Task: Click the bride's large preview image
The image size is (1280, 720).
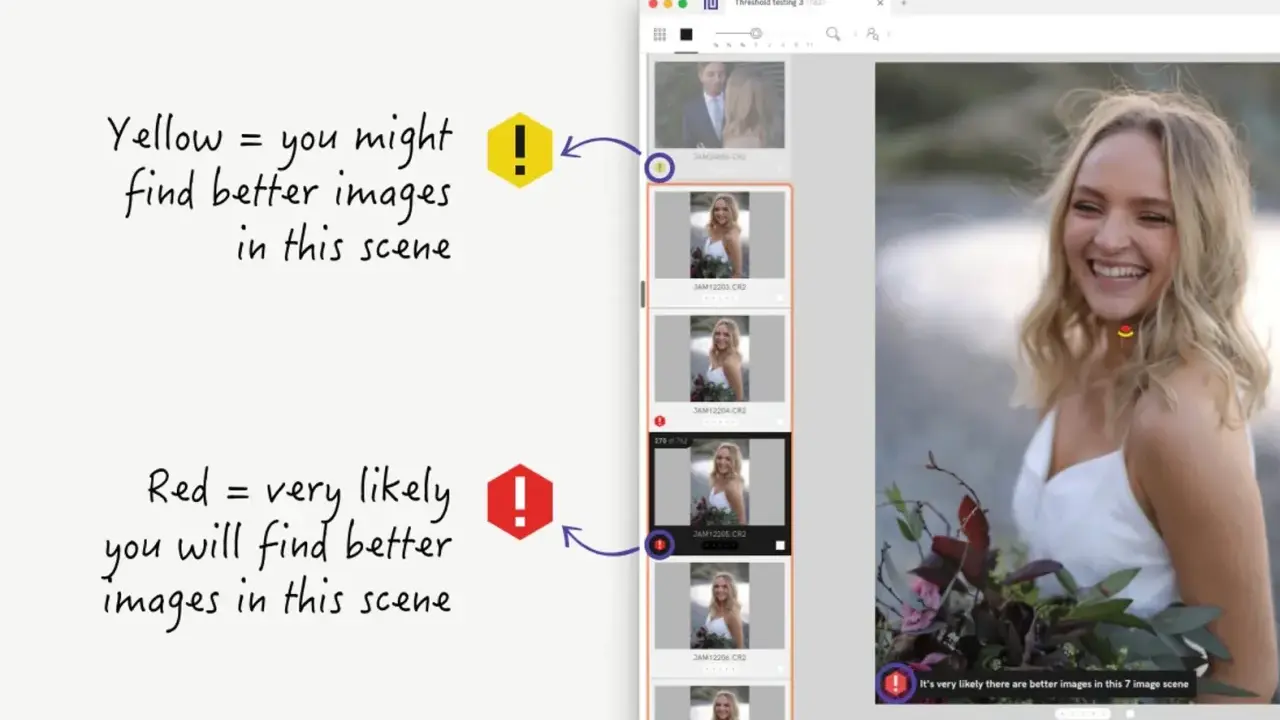Action: point(1077,383)
